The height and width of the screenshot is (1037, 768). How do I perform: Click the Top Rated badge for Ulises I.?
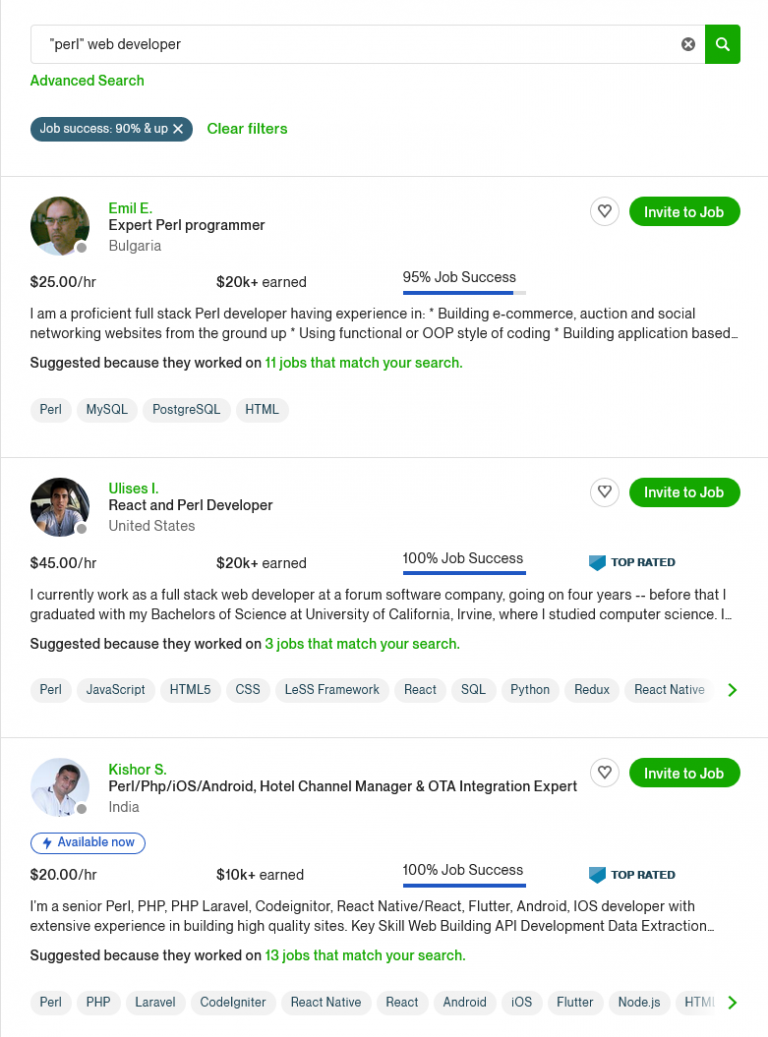[632, 563]
